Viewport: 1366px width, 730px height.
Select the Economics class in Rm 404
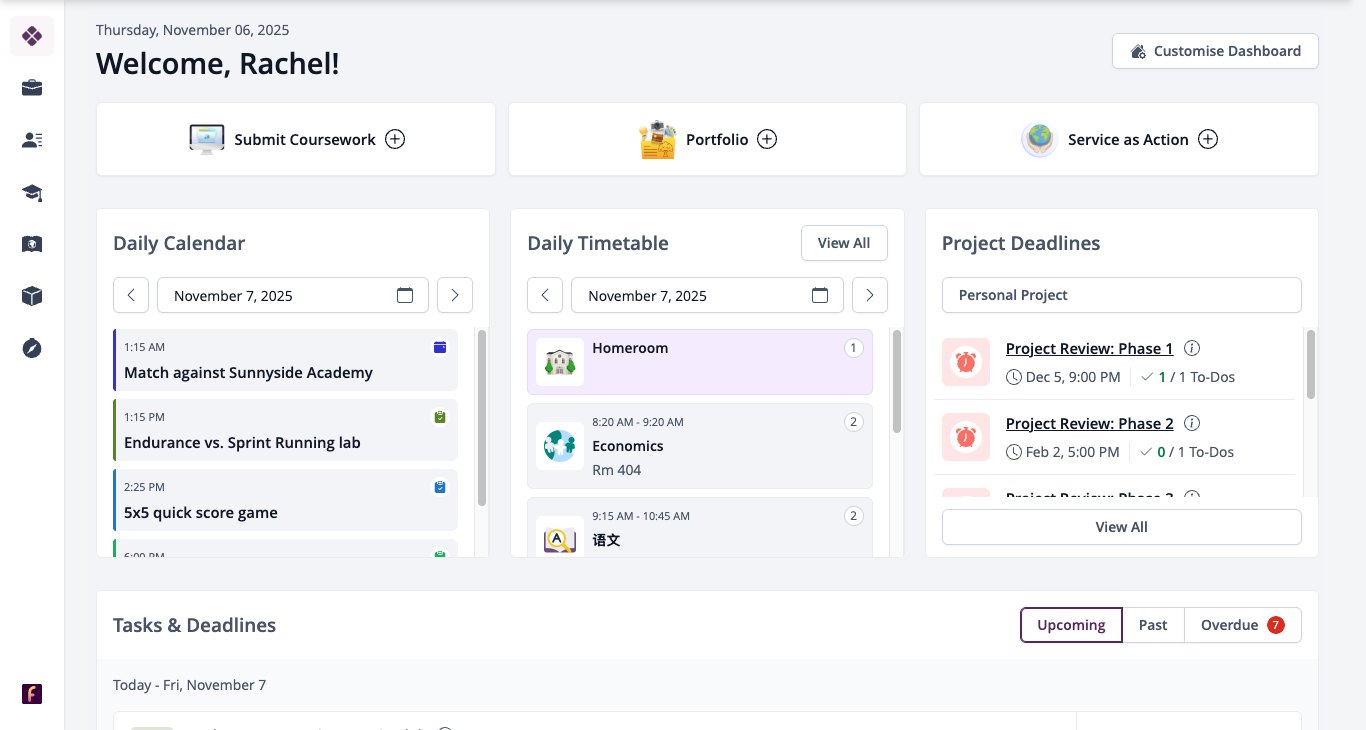click(700, 446)
